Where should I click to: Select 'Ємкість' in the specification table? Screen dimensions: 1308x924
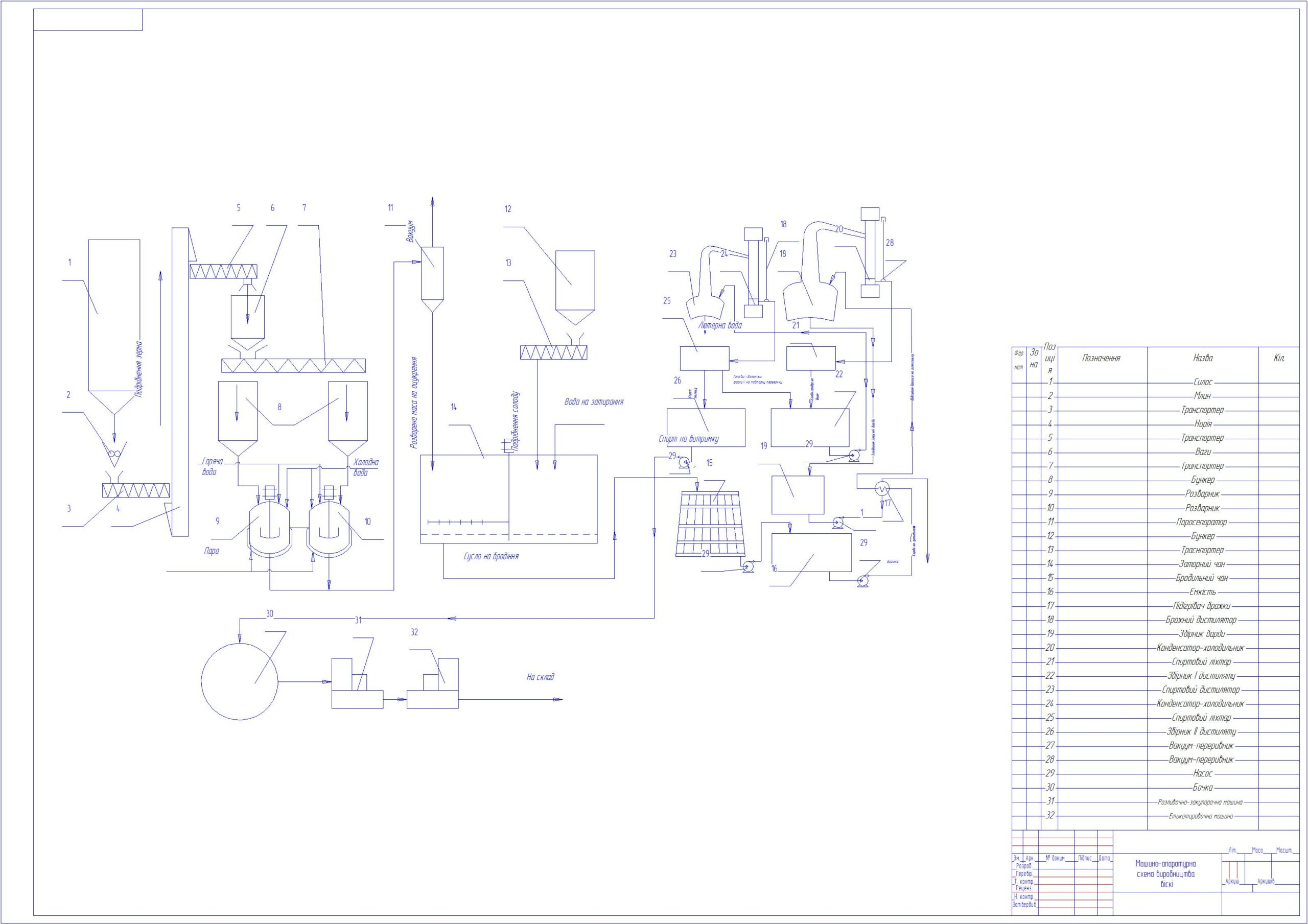1202,592
